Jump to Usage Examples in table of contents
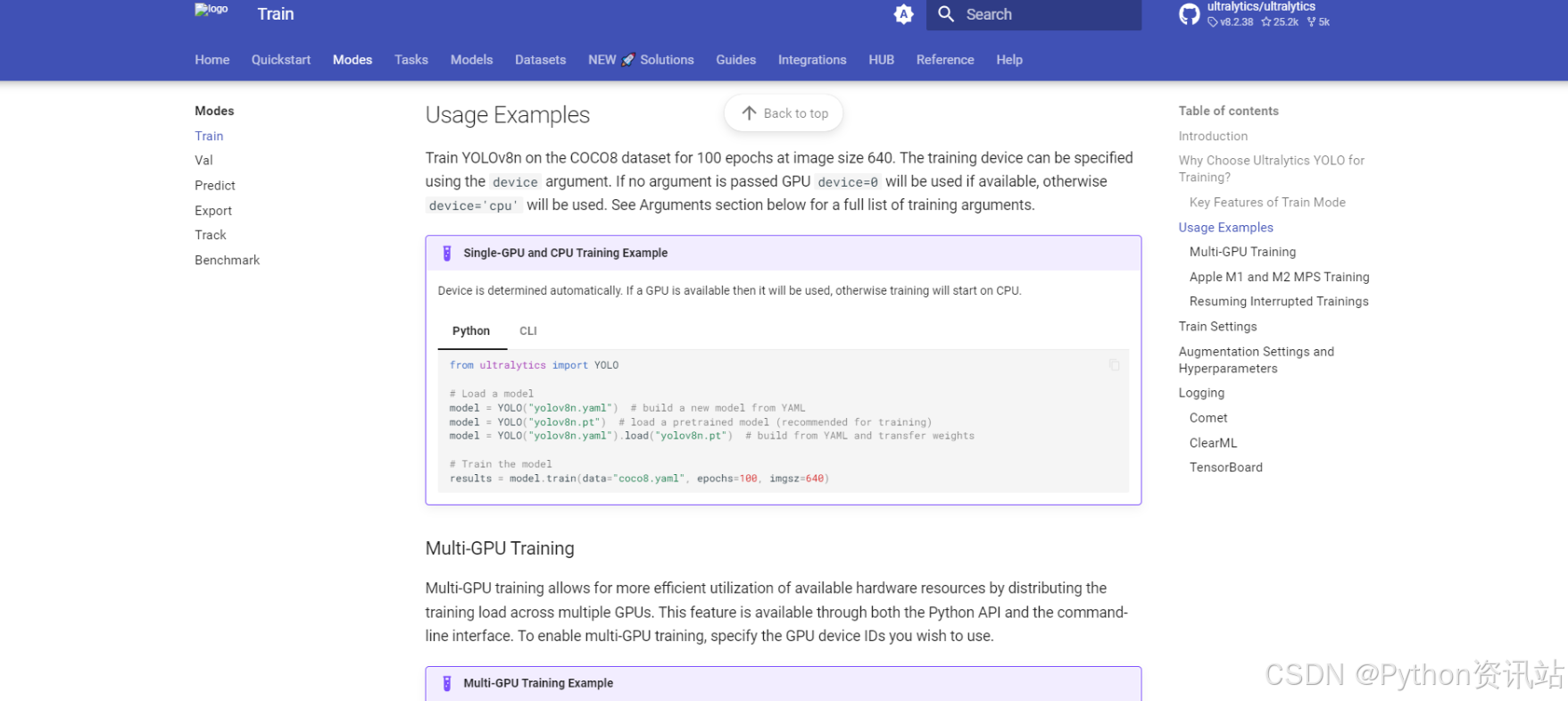The height and width of the screenshot is (701, 1568). (x=1225, y=228)
